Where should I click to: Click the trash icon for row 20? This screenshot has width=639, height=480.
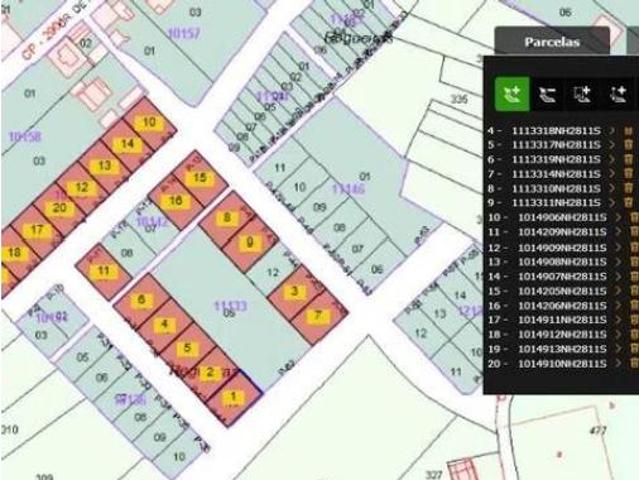[x=634, y=363]
